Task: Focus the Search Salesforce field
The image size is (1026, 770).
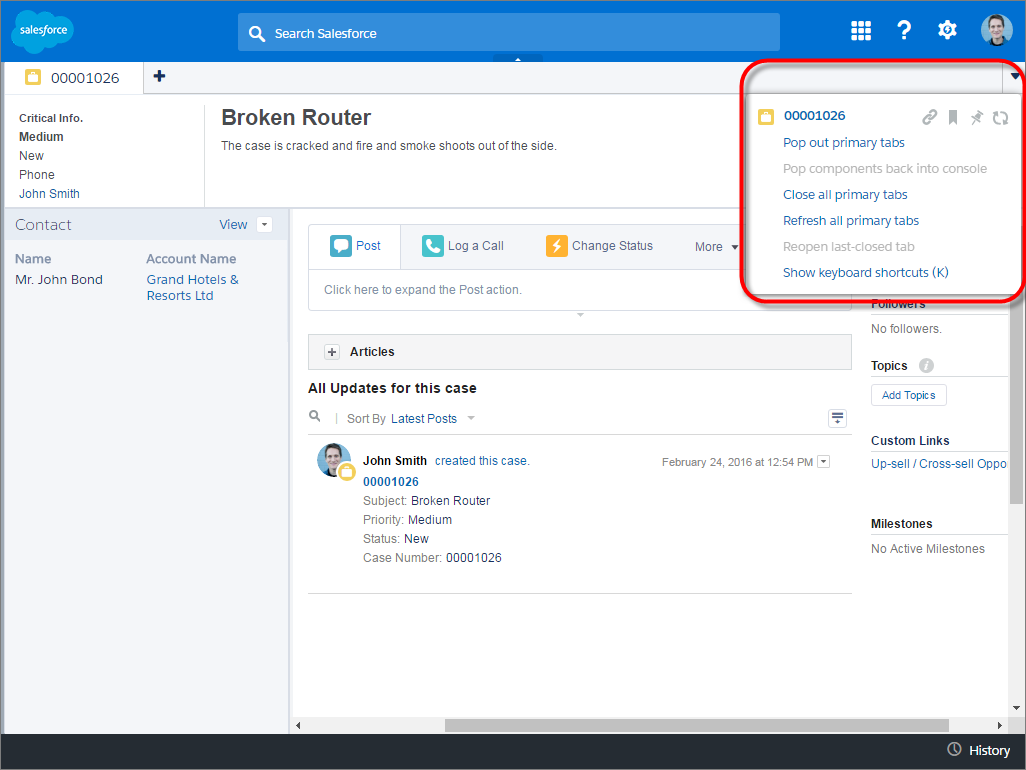Action: click(508, 32)
